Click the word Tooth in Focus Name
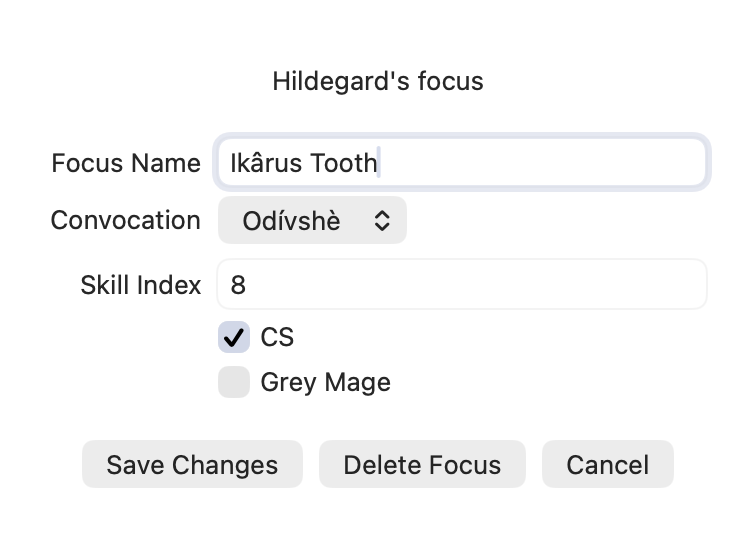Viewport: 754px width, 542px height. [x=343, y=163]
